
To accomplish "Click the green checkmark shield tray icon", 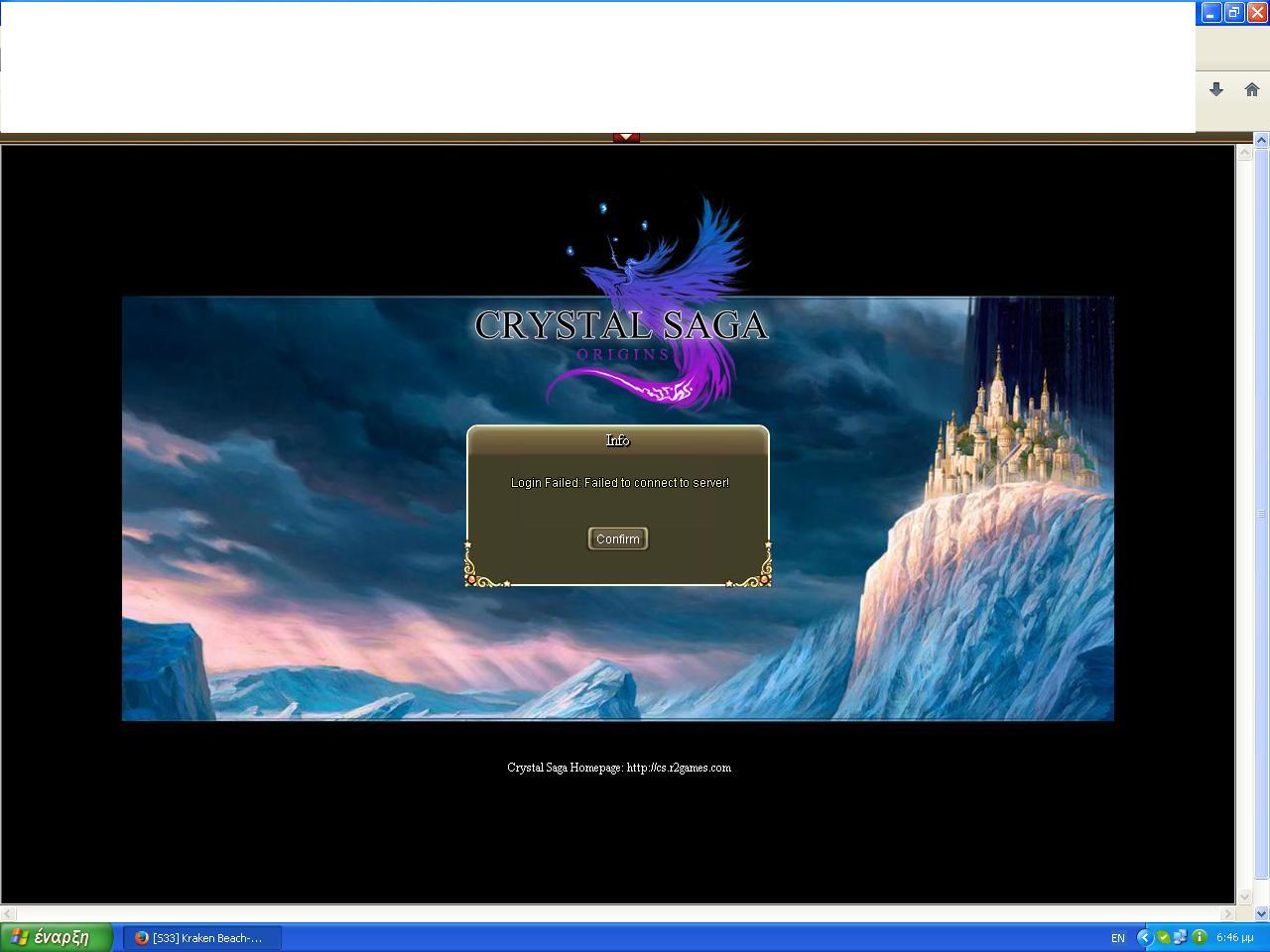I will coord(1163,937).
